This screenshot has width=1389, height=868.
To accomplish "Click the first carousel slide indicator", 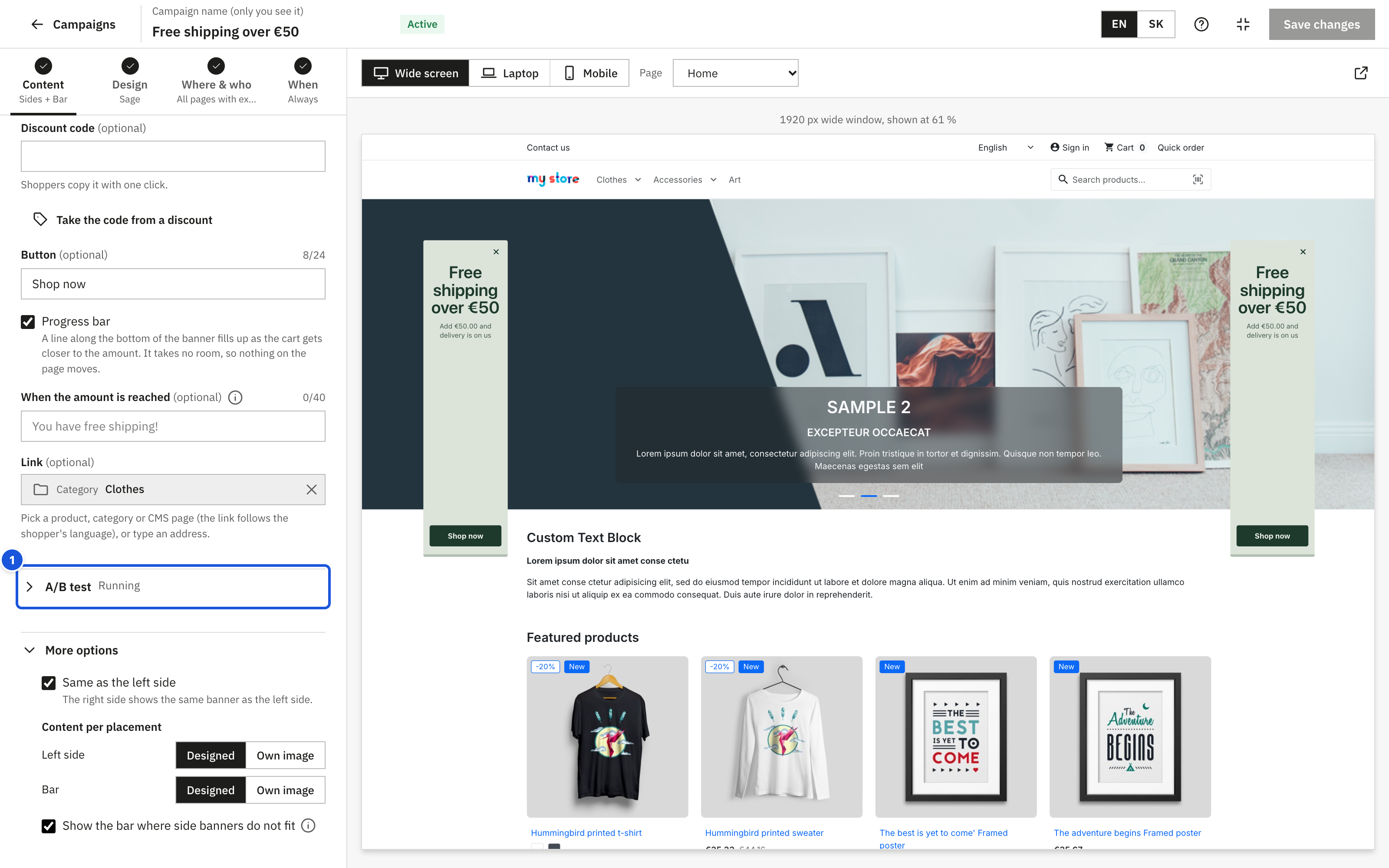I will tap(846, 496).
